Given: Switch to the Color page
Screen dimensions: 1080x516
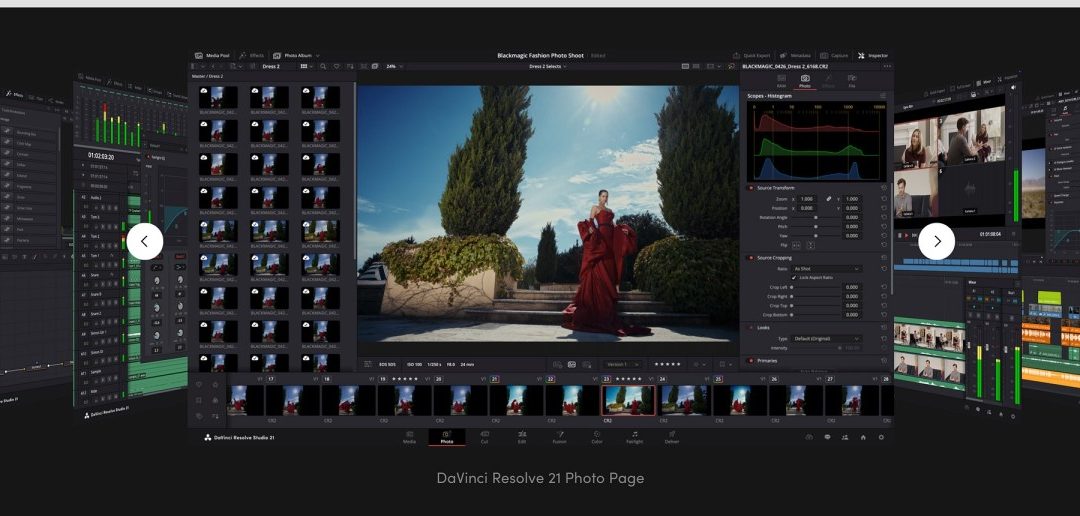Looking at the screenshot, I should point(597,437).
